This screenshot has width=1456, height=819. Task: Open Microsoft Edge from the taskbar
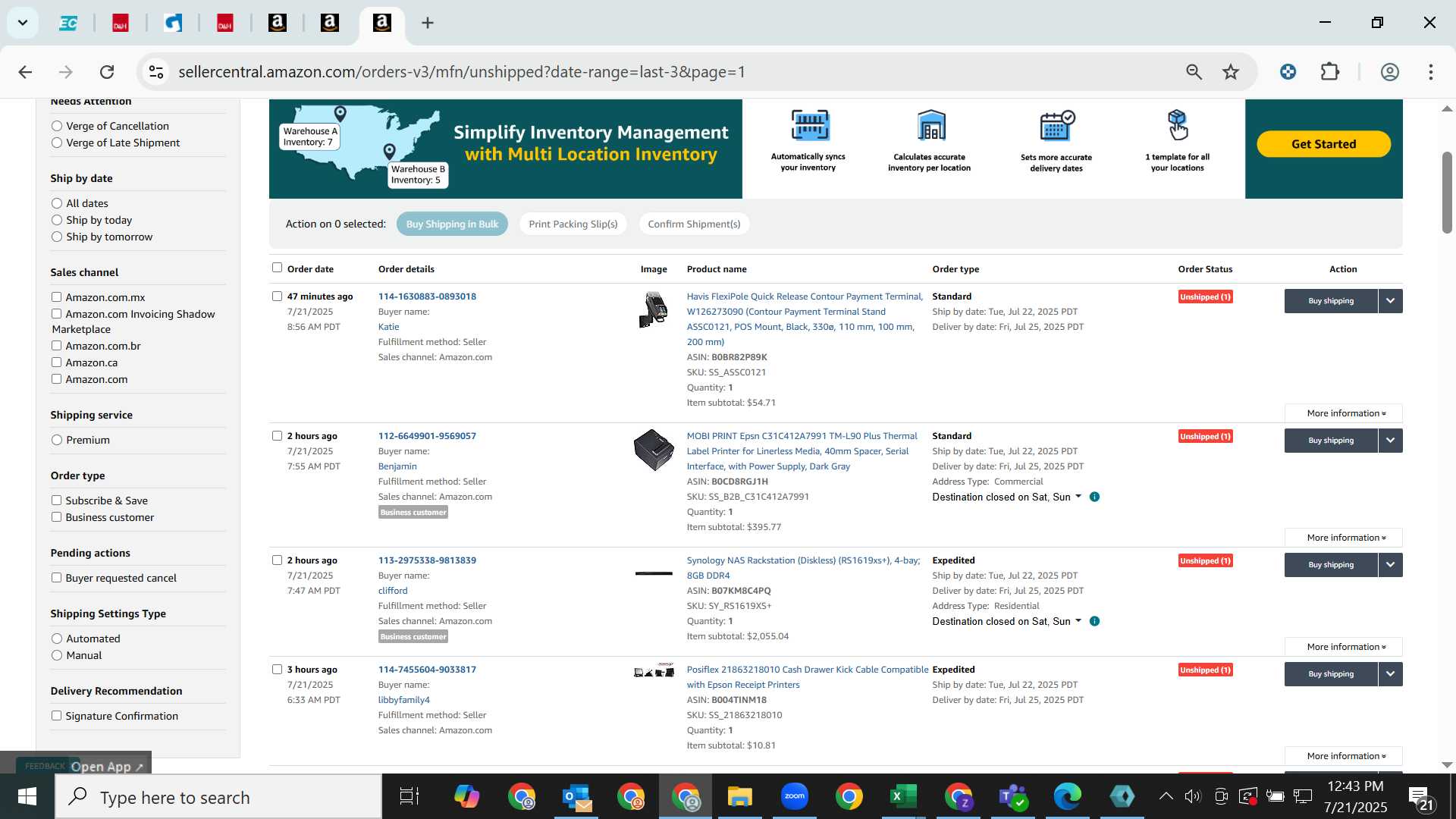click(x=1067, y=797)
